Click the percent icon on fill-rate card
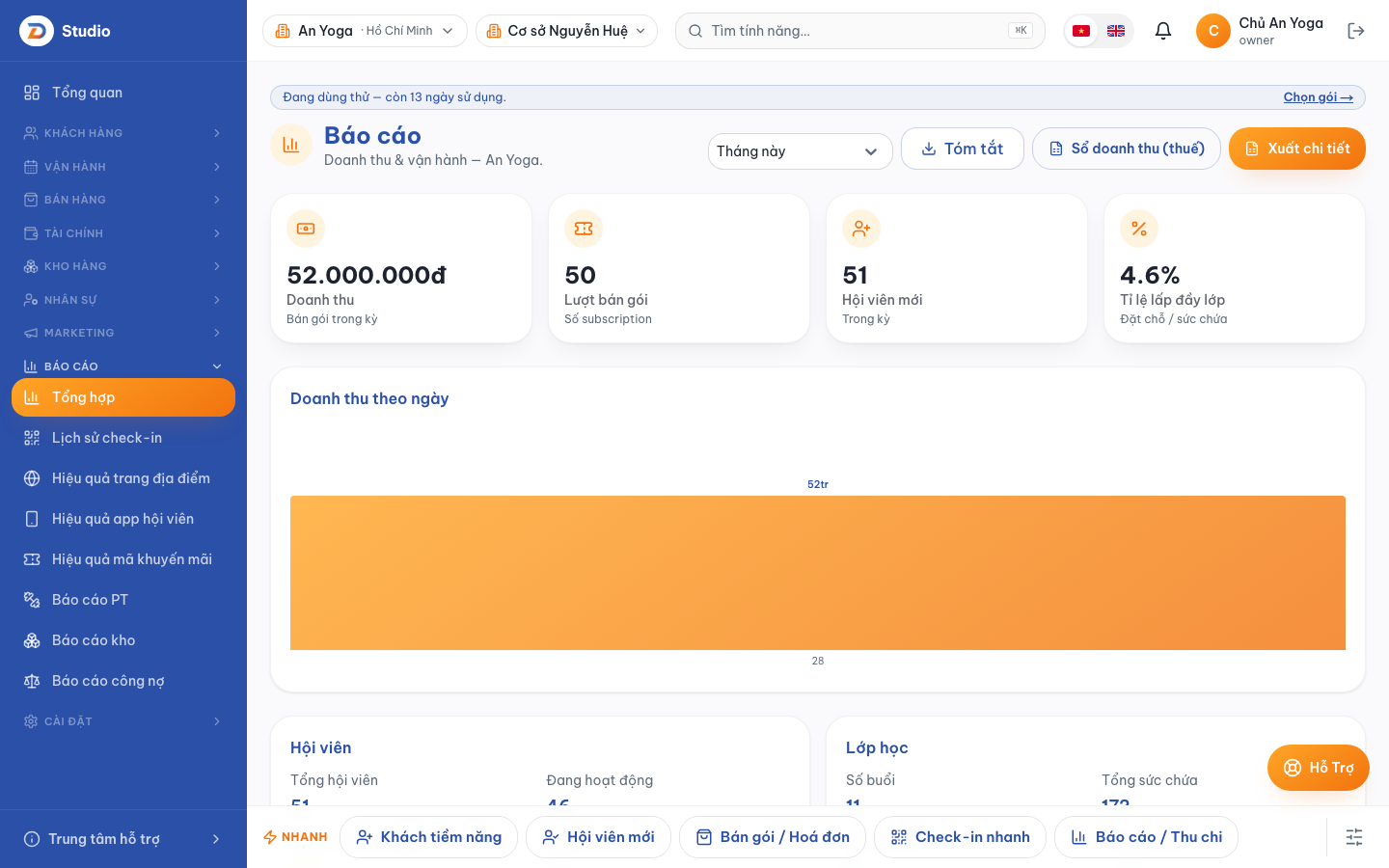 click(1139, 229)
